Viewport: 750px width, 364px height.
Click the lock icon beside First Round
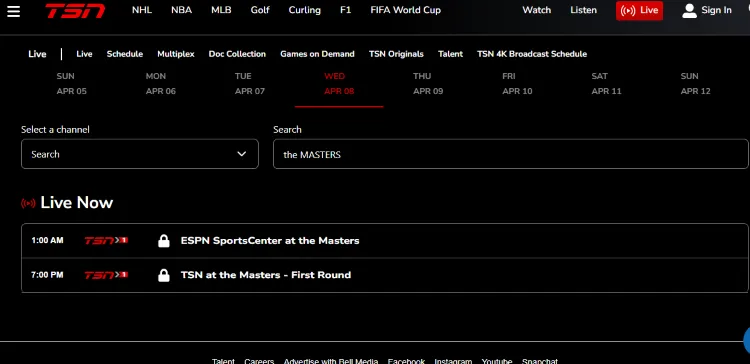[x=164, y=275]
